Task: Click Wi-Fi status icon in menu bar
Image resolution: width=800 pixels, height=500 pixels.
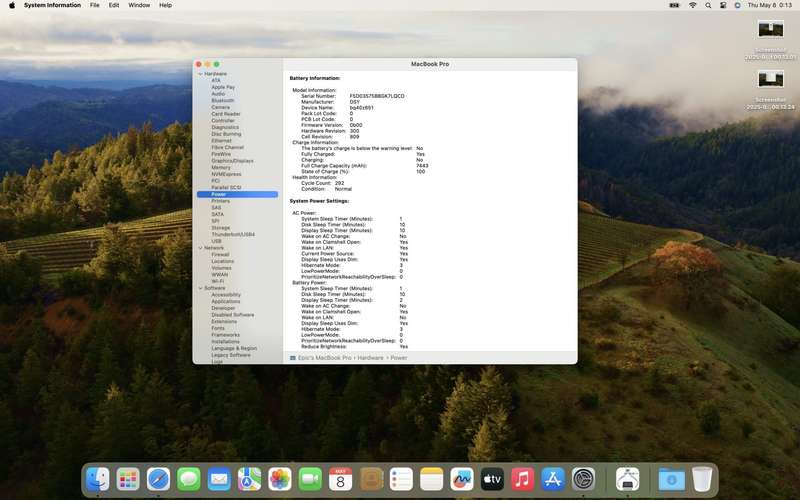Action: tap(692, 5)
